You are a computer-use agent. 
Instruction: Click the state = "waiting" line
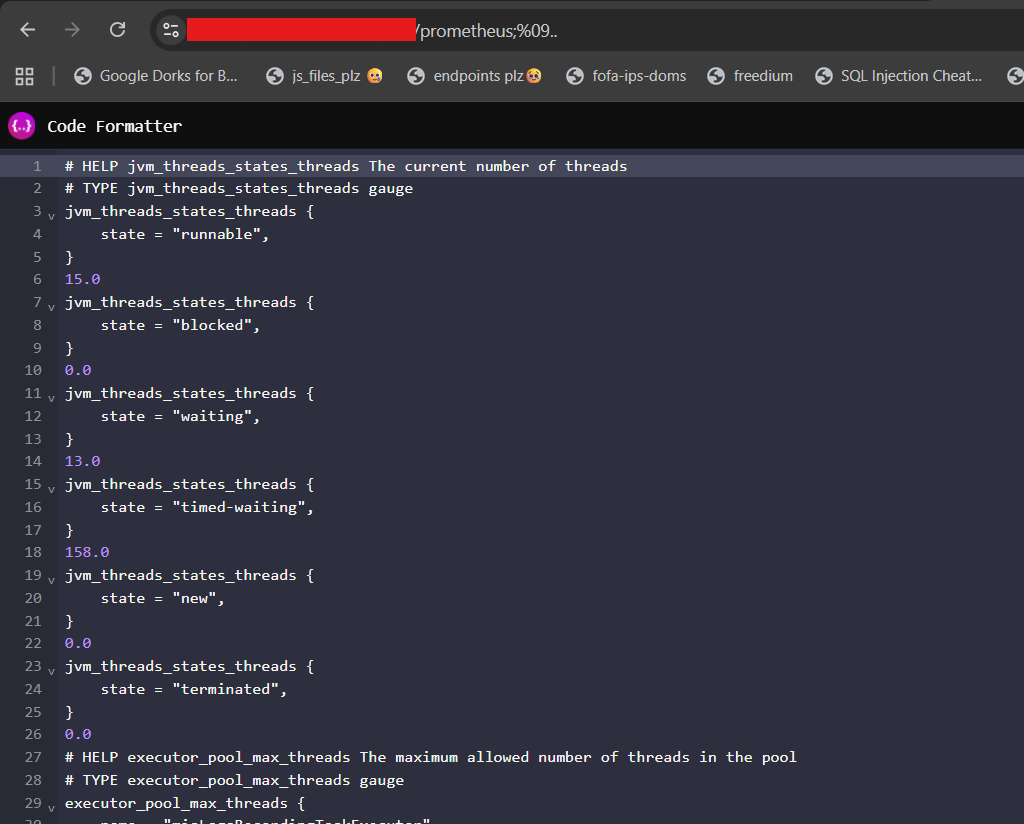tap(180, 416)
